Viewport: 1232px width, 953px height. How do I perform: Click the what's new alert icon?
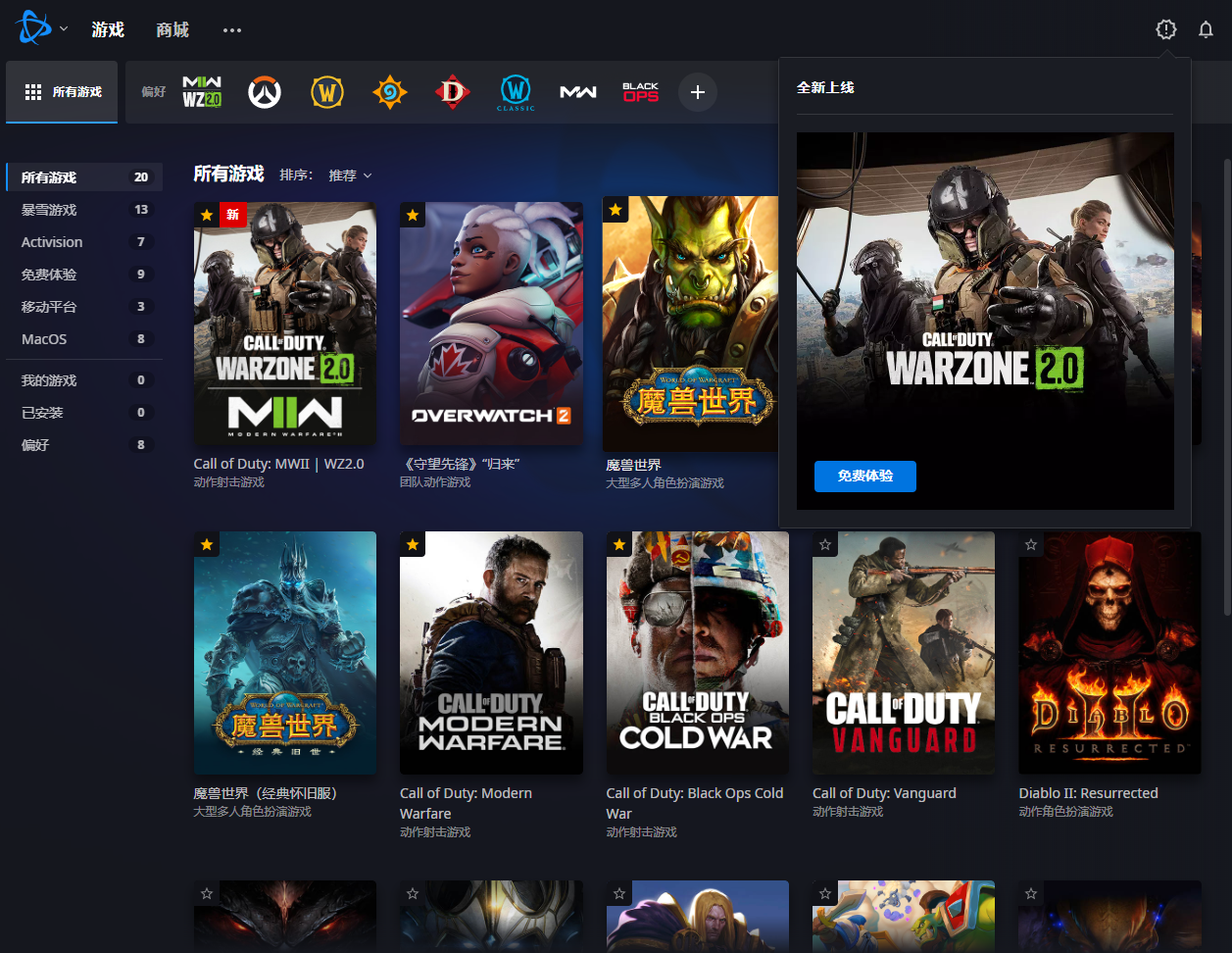click(x=1165, y=29)
